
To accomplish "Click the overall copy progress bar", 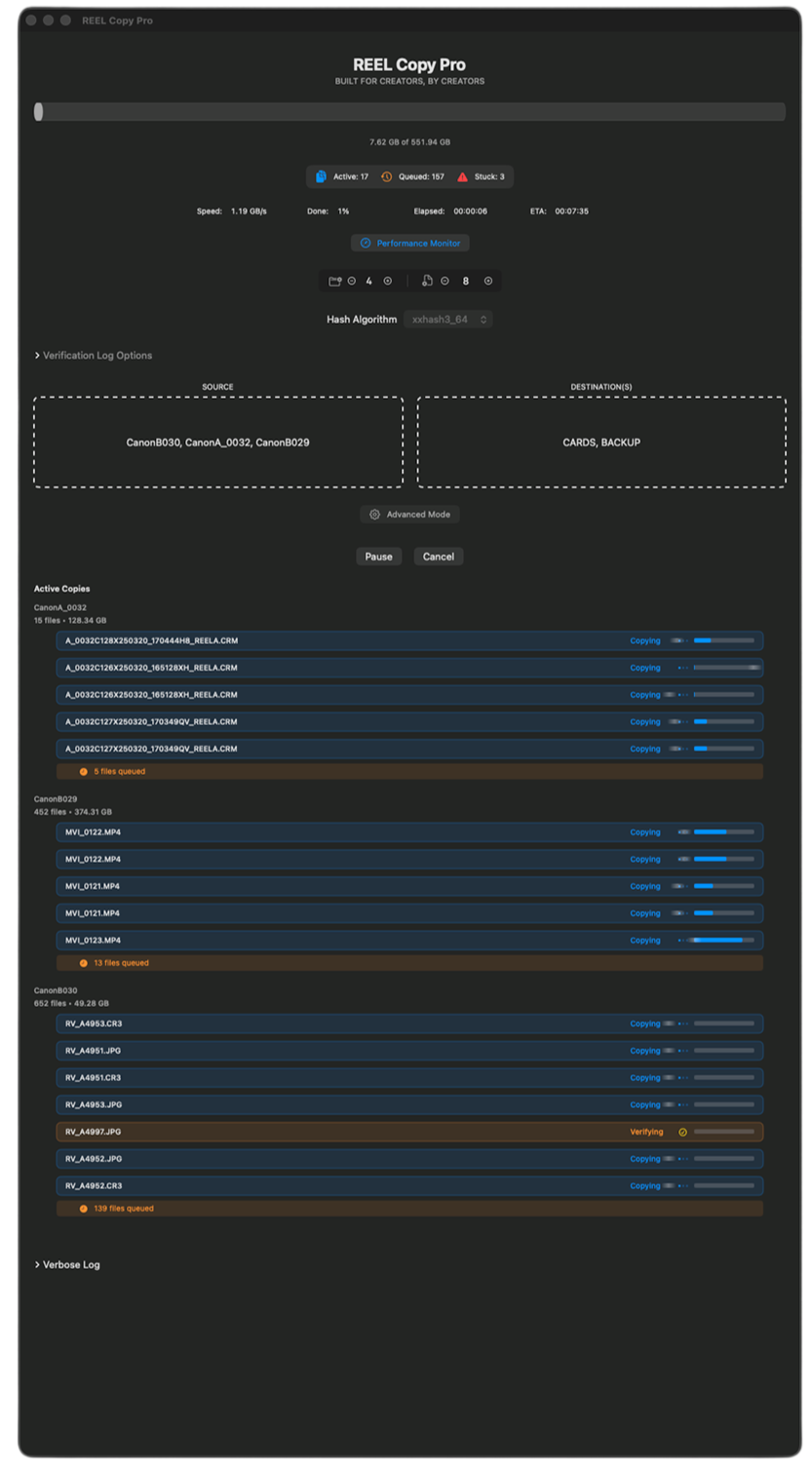I will tap(409, 112).
